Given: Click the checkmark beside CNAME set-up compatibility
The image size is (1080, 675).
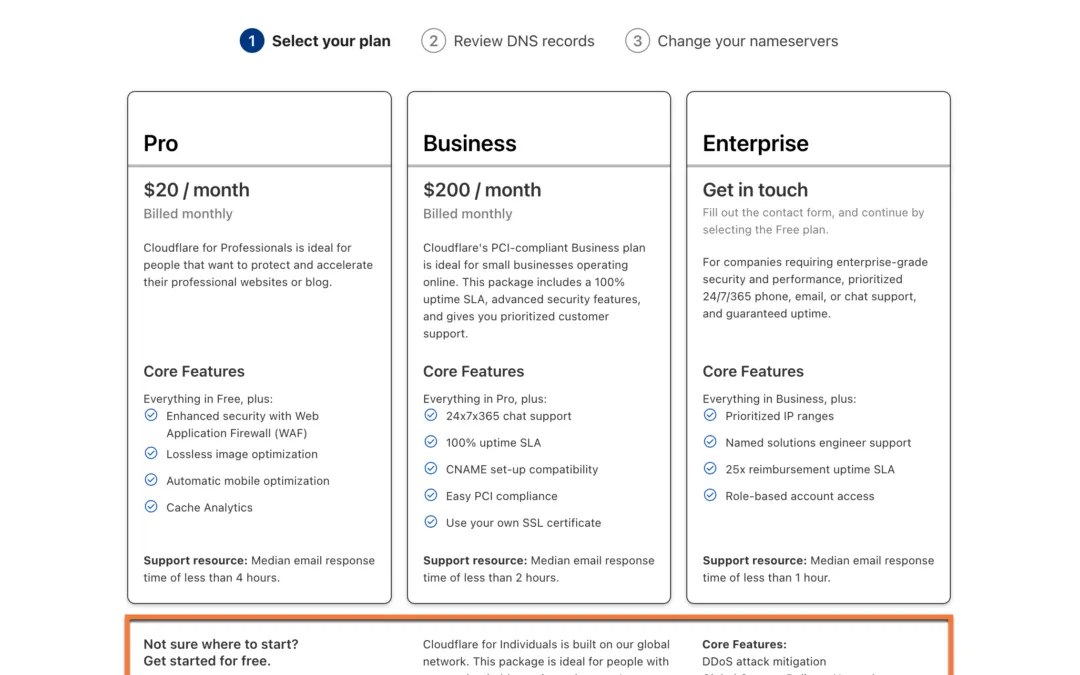Looking at the screenshot, I should 430,469.
